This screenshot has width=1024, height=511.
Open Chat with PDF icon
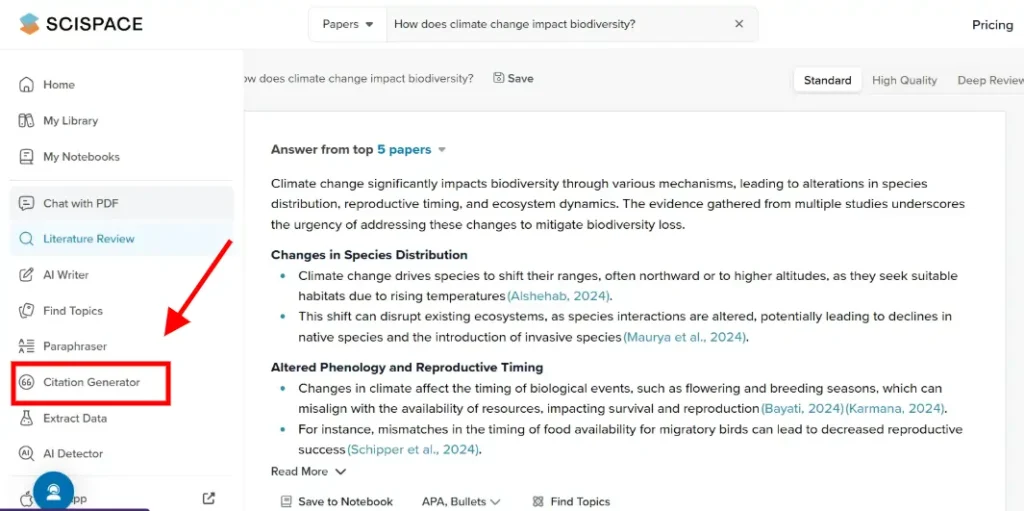click(27, 203)
